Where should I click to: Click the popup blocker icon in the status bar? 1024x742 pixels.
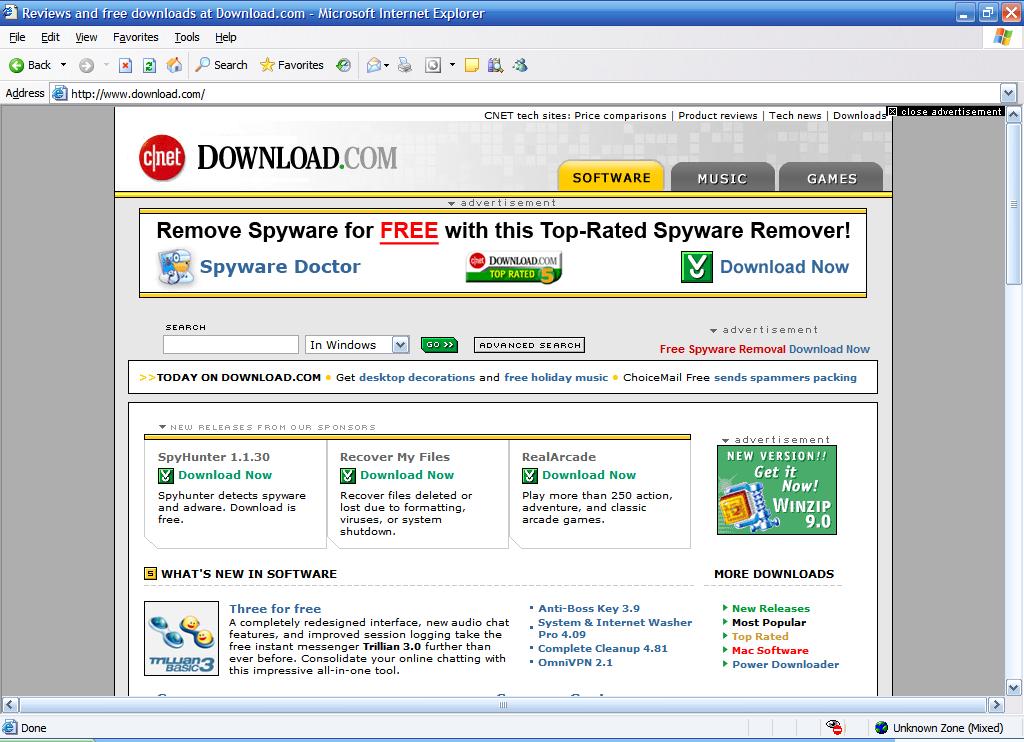point(834,727)
